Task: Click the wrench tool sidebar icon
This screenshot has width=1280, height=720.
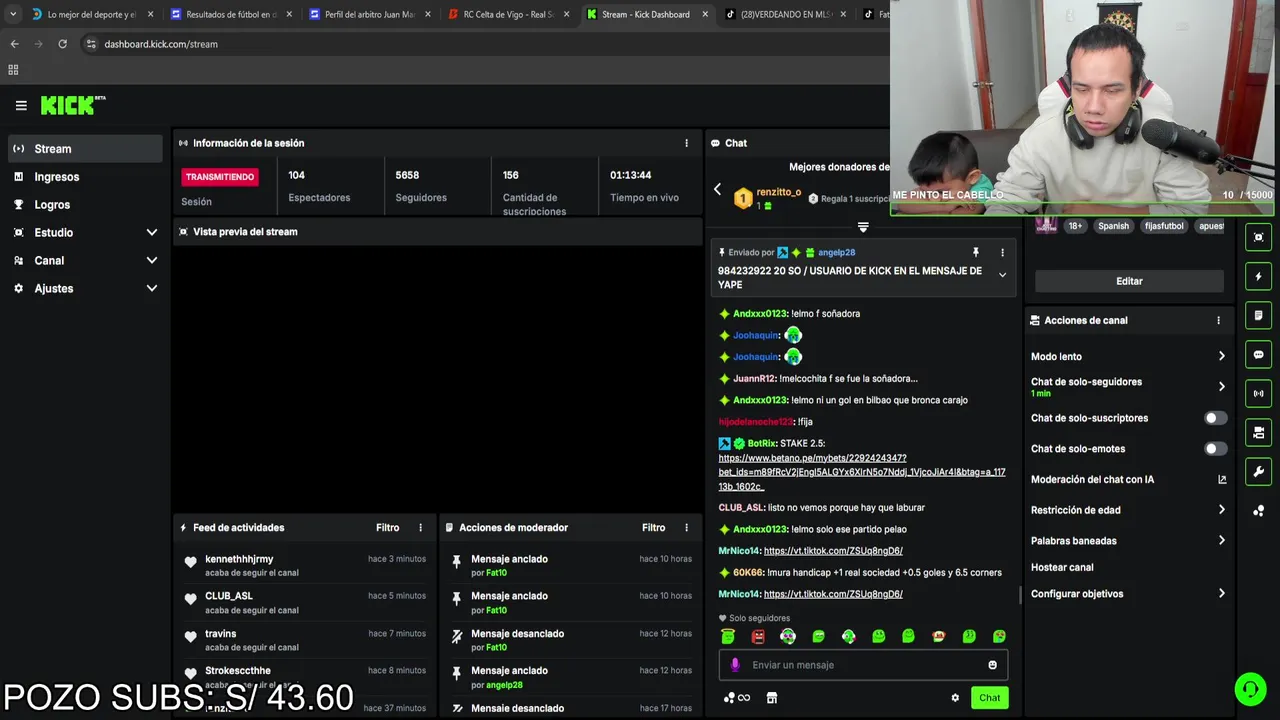Action: click(x=1258, y=471)
